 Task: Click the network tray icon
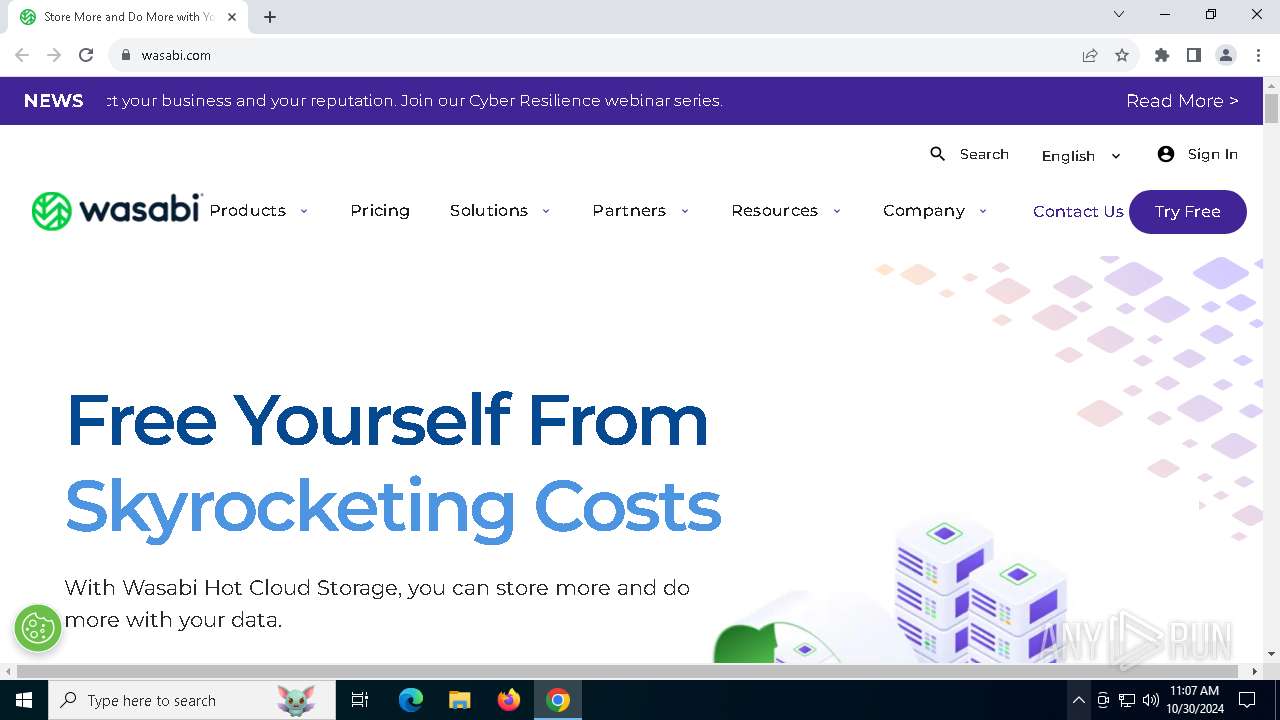[x=1127, y=700]
